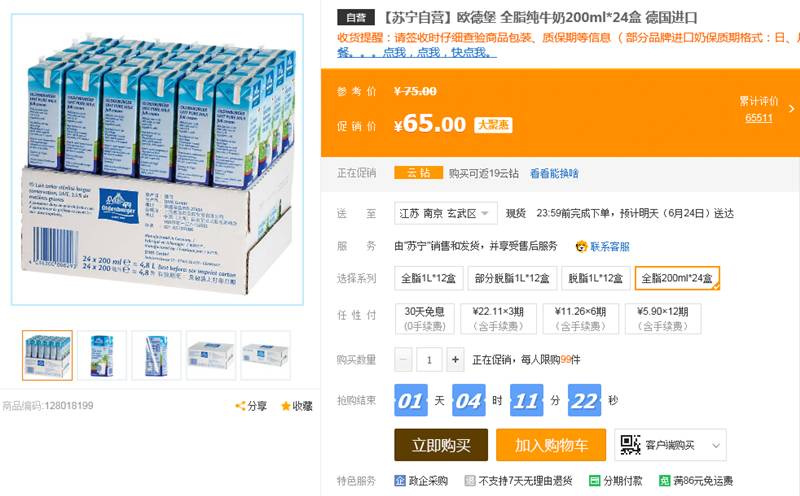800x496 pixels.
Task: Click the arrow beside 累计评价
Action: (x=791, y=109)
